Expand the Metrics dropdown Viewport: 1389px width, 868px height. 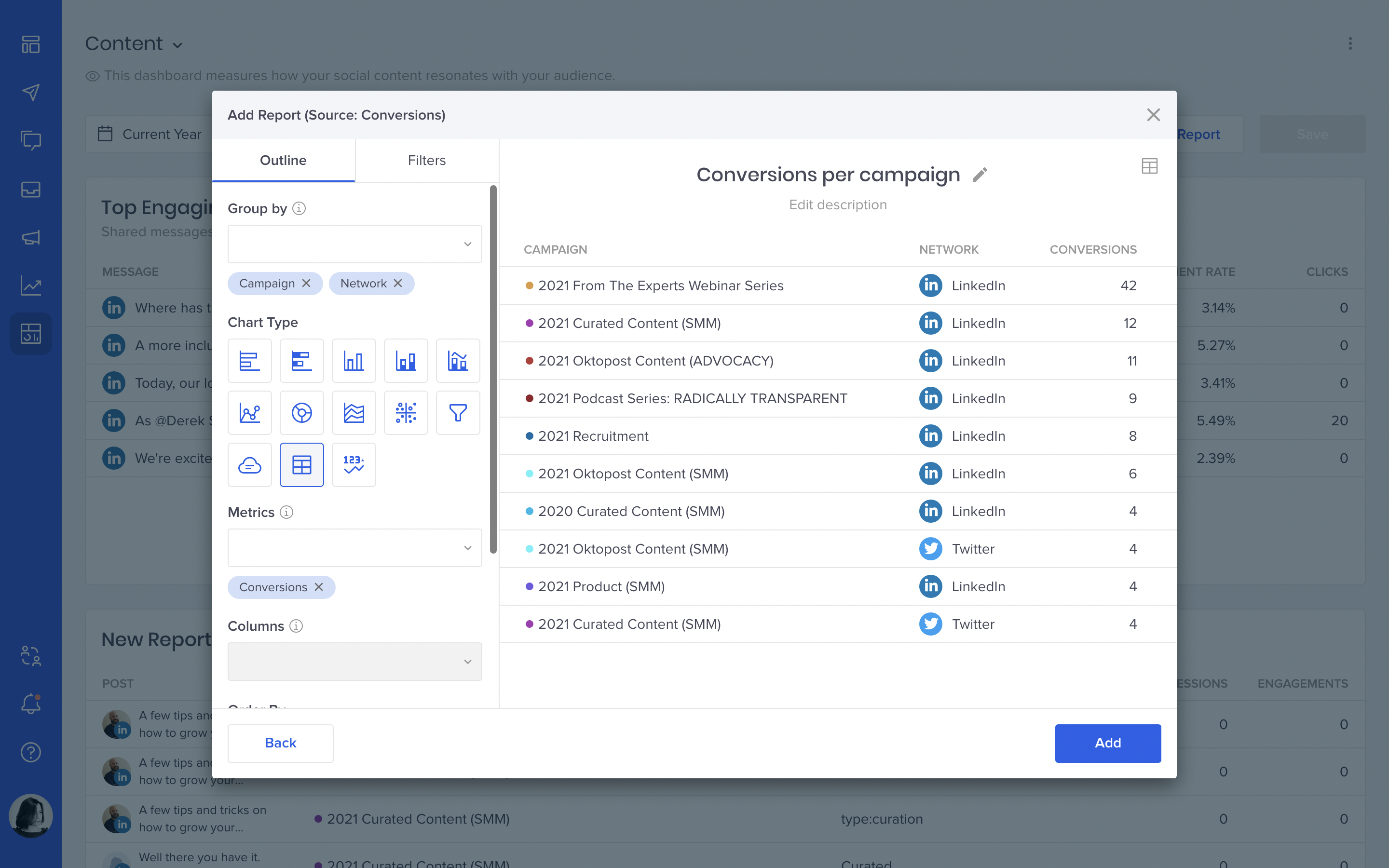click(354, 548)
